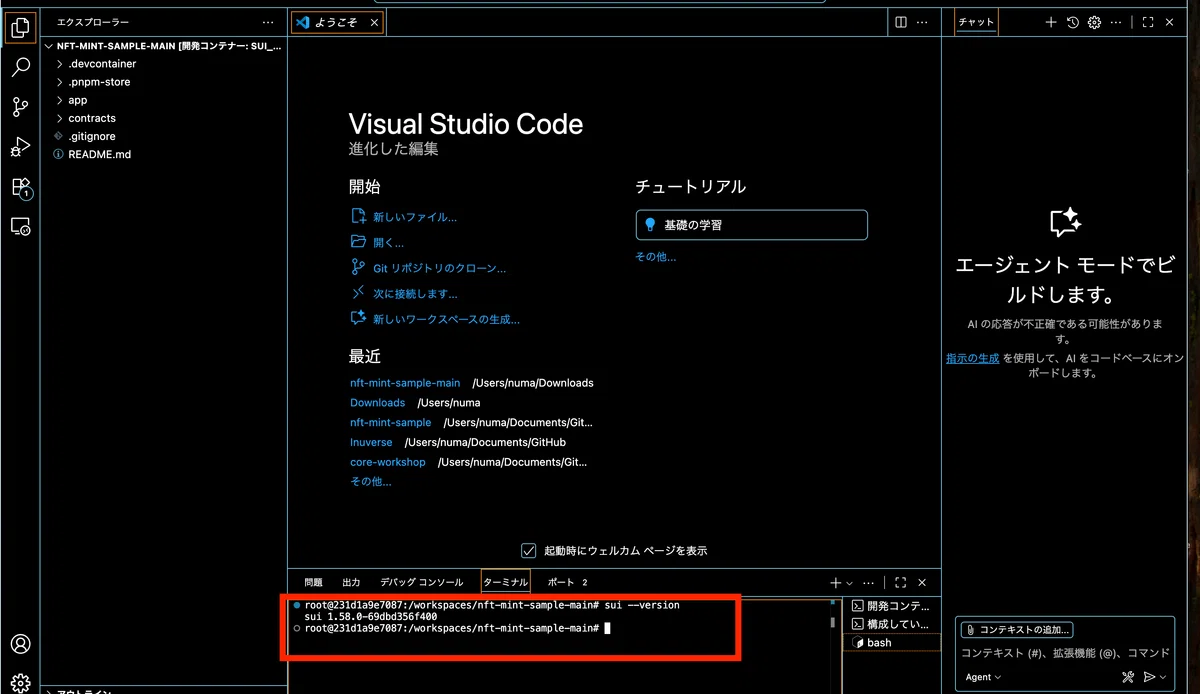Viewport: 1200px width, 694px height.
Task: Configure chat tools wrench icon
Action: [x=1128, y=677]
